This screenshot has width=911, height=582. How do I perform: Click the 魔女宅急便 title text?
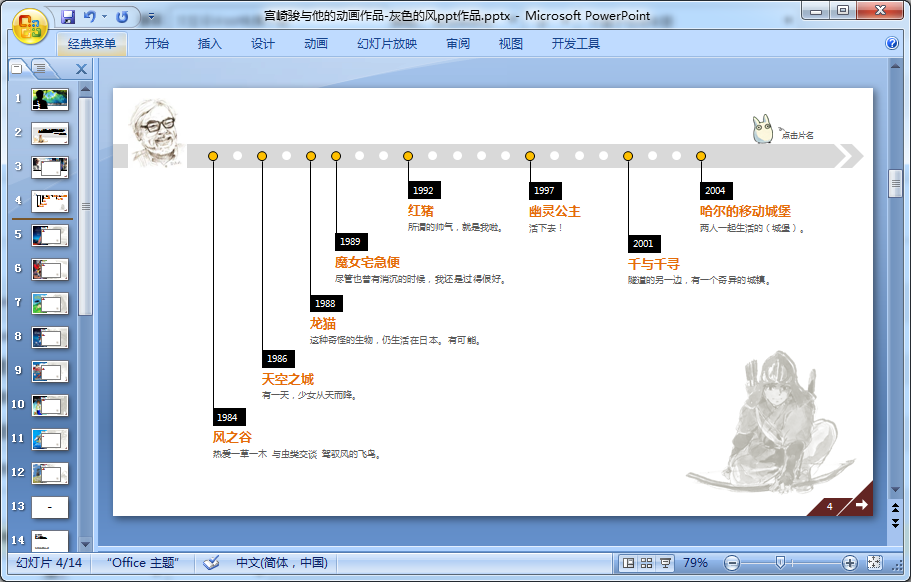(367, 262)
